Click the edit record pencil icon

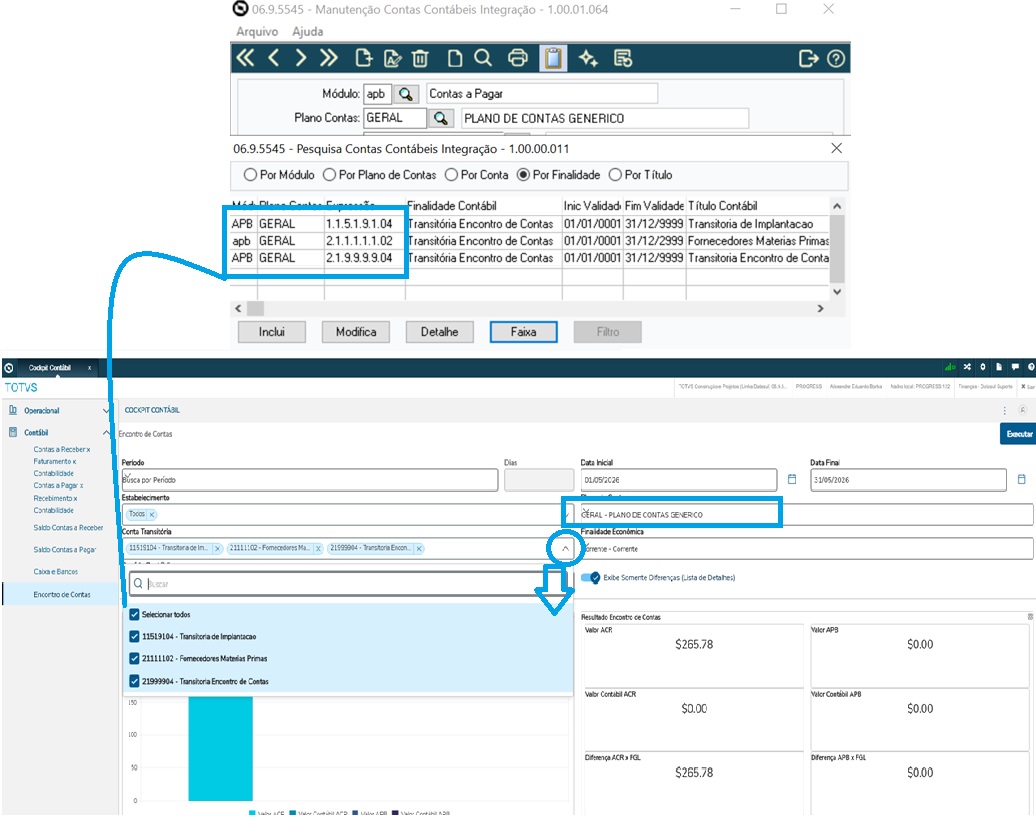point(392,58)
